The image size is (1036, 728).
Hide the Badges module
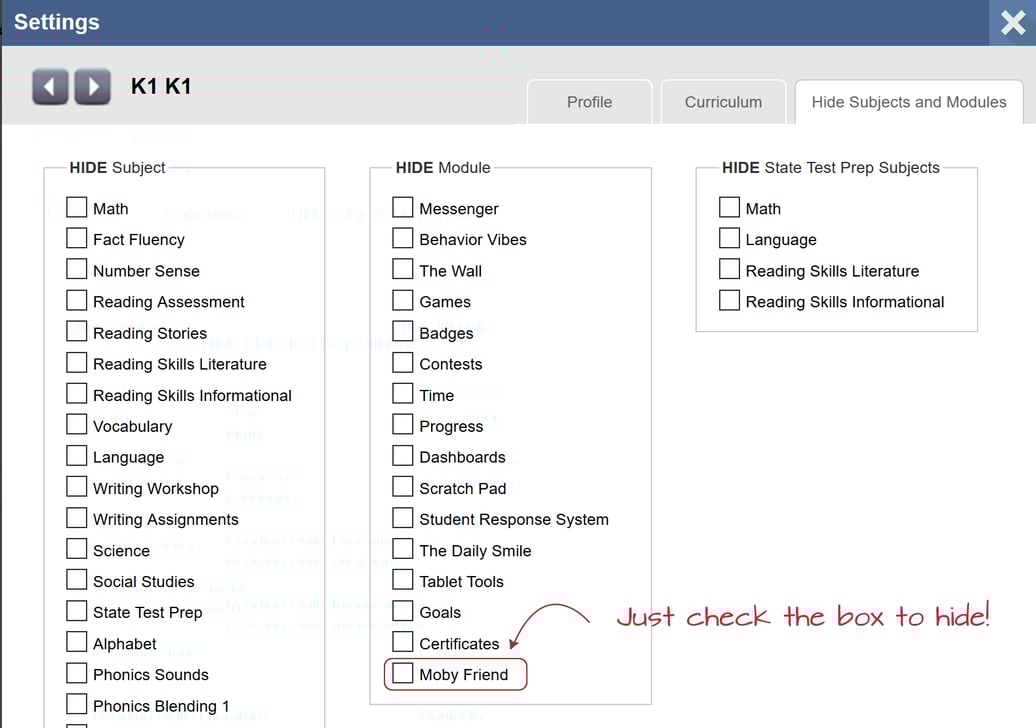[403, 332]
